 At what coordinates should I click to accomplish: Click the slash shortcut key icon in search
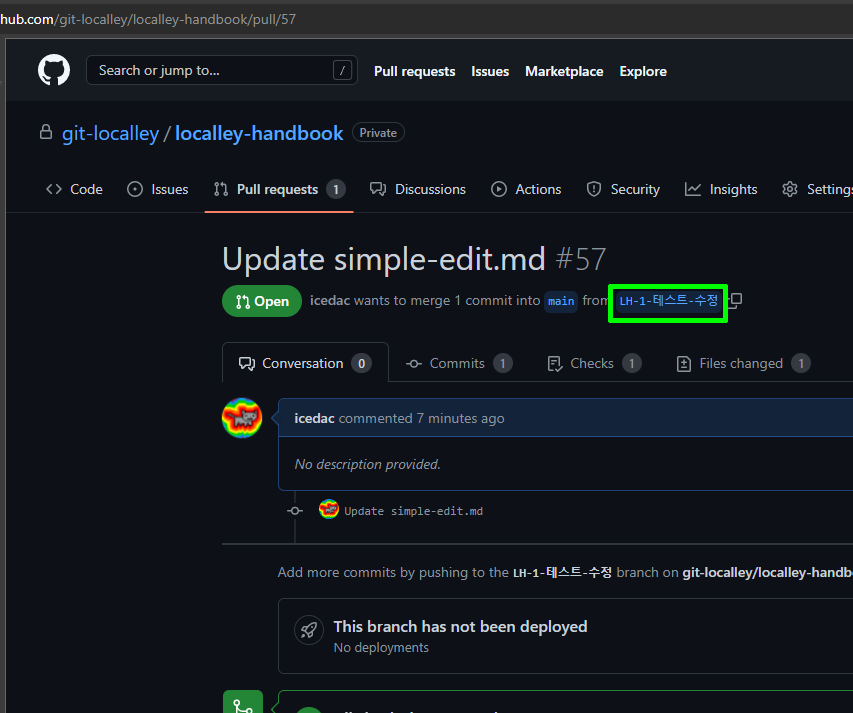click(x=343, y=70)
